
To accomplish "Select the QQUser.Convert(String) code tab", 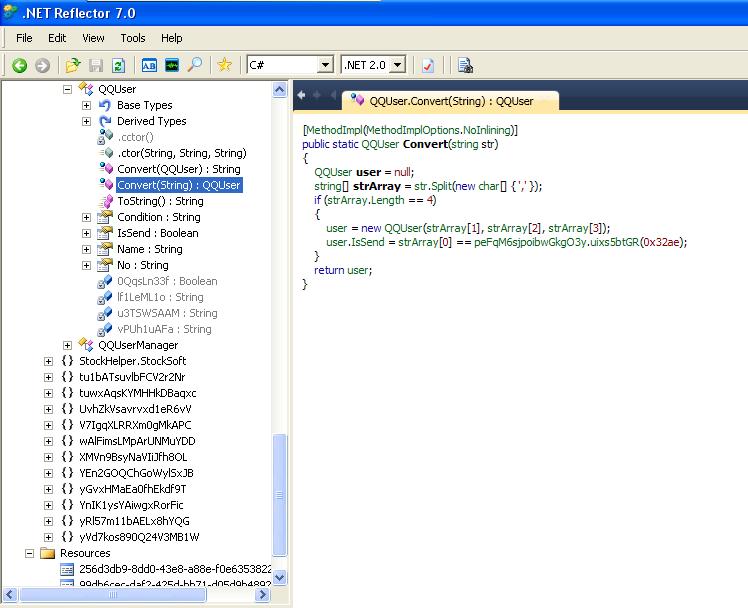I will tap(450, 101).
